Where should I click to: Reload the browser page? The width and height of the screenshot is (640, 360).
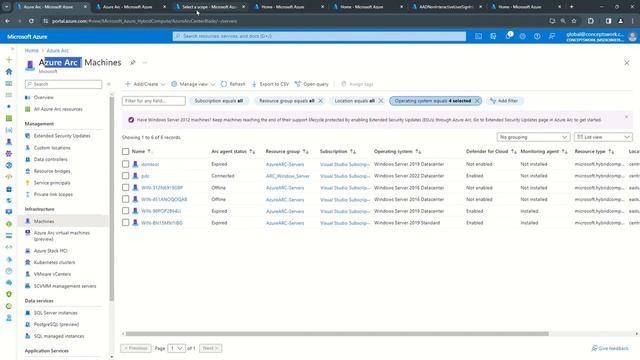(x=31, y=21)
